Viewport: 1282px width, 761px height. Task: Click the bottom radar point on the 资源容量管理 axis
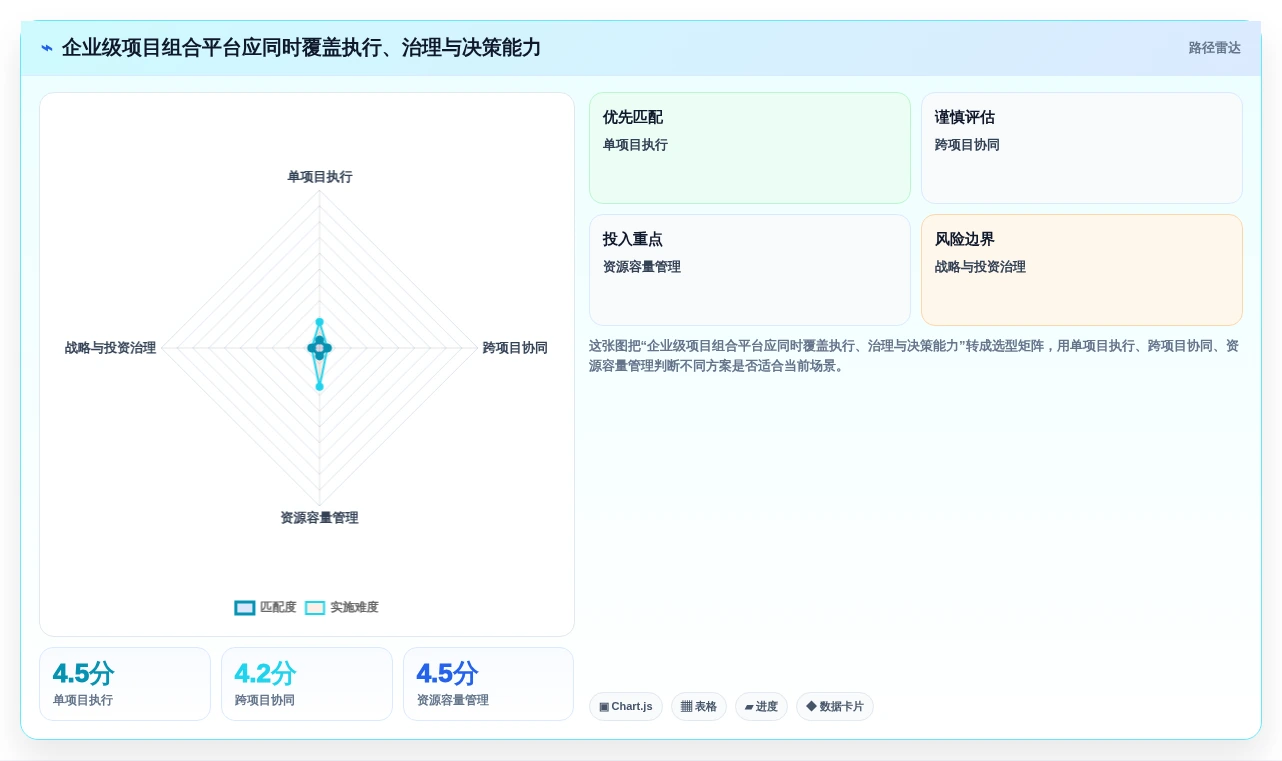[320, 386]
